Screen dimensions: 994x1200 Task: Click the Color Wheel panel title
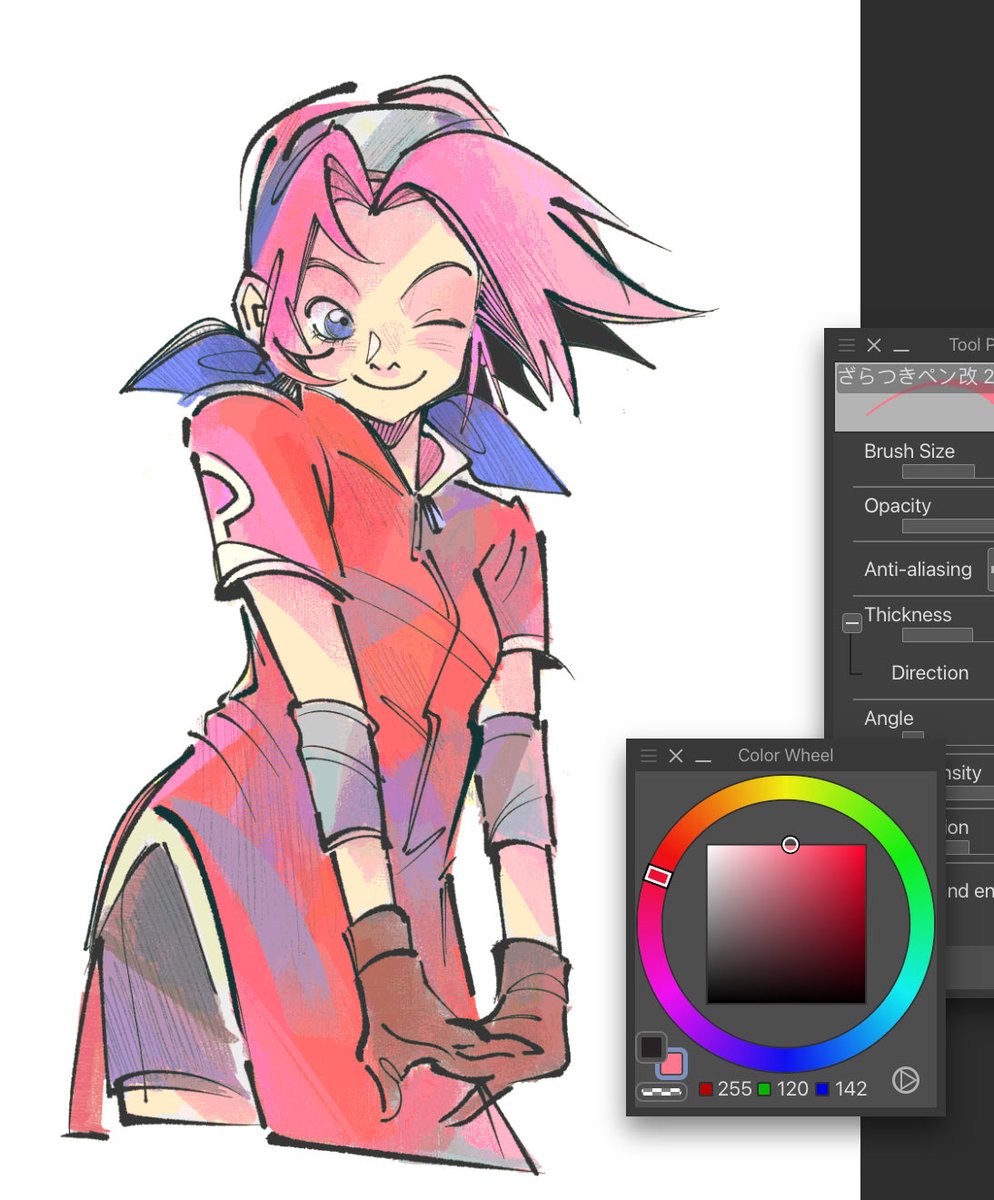click(x=785, y=756)
